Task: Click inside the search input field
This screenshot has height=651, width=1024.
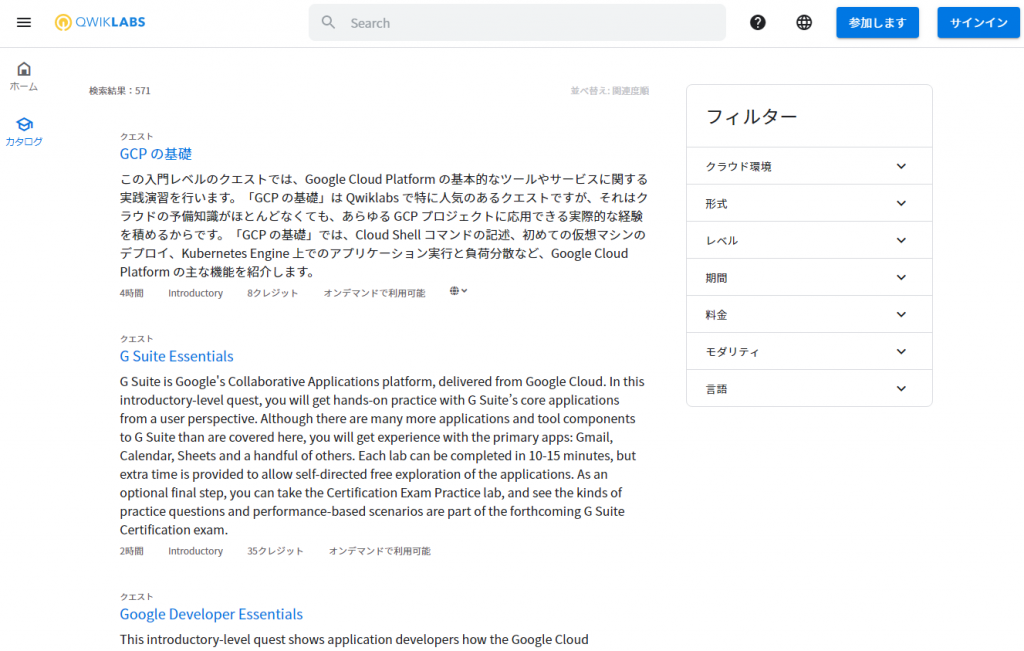Action: [x=520, y=22]
